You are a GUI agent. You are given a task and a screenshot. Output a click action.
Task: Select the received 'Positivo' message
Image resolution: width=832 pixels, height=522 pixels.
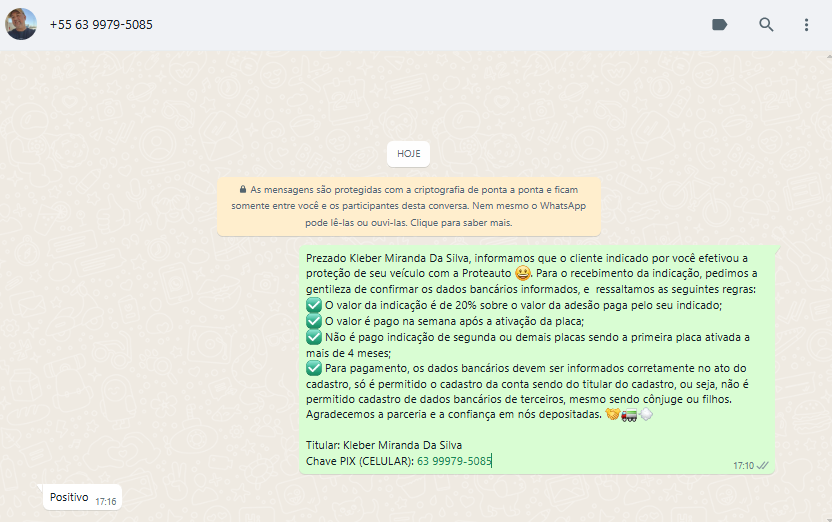[x=69, y=497]
